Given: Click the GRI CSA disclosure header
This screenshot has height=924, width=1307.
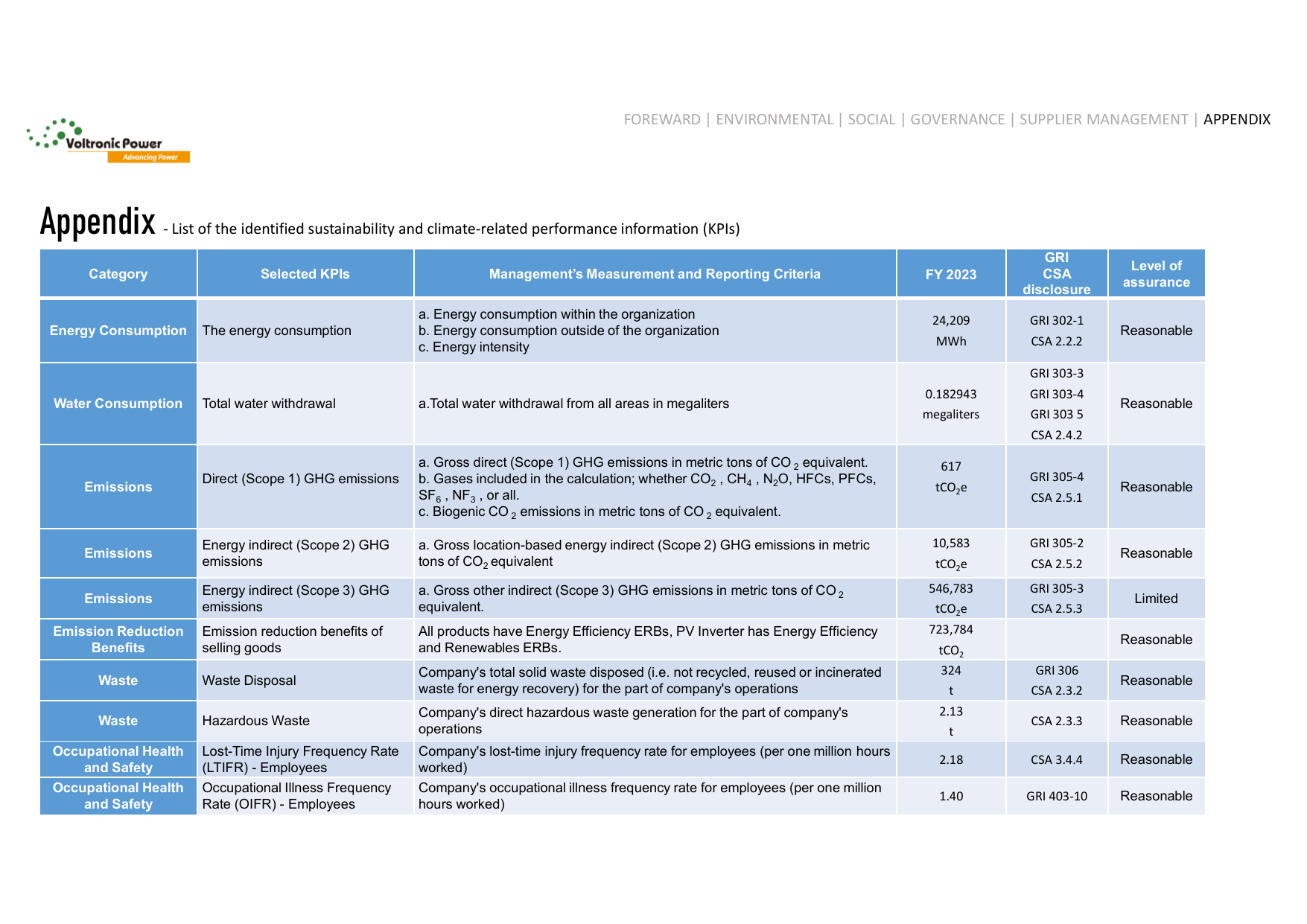Looking at the screenshot, I should 1057,273.
